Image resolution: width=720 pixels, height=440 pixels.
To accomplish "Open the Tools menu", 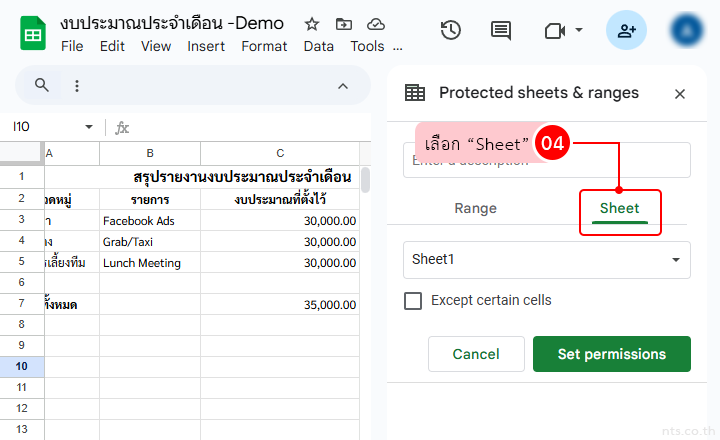I will tap(367, 46).
